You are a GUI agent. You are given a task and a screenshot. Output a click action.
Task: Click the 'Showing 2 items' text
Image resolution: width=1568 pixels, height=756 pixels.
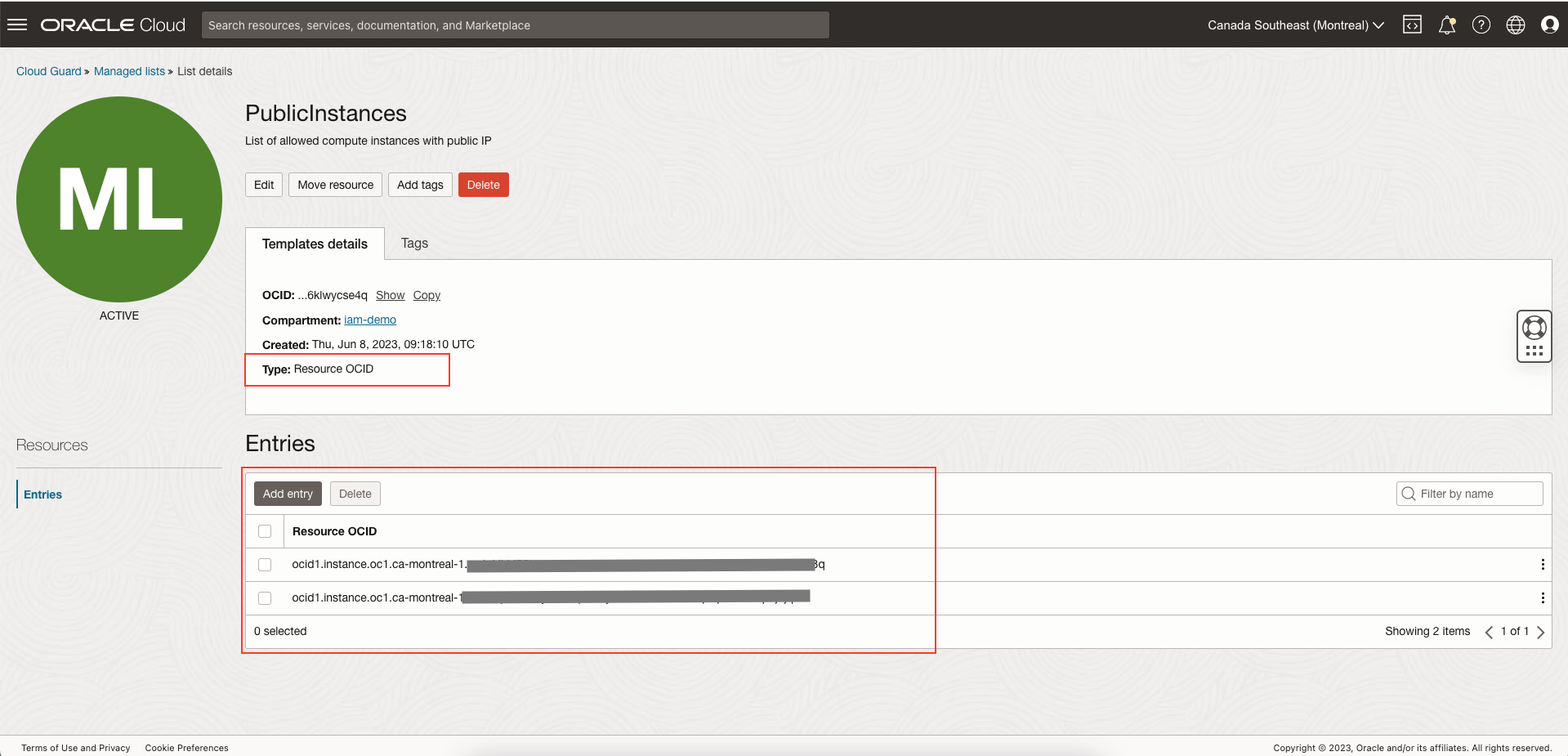tap(1427, 631)
